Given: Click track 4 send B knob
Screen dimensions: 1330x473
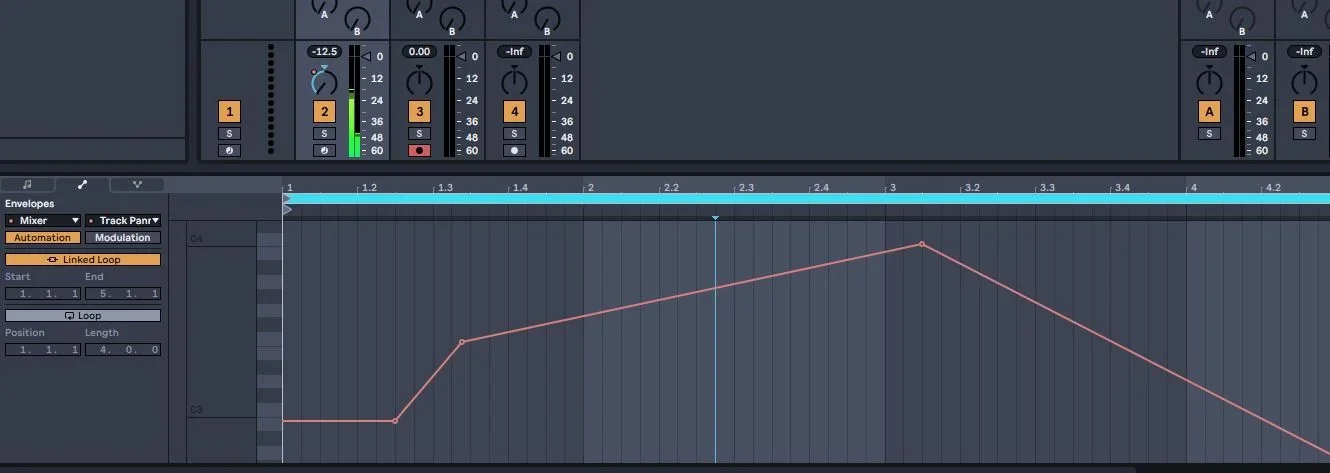Looking at the screenshot, I should coord(547,19).
